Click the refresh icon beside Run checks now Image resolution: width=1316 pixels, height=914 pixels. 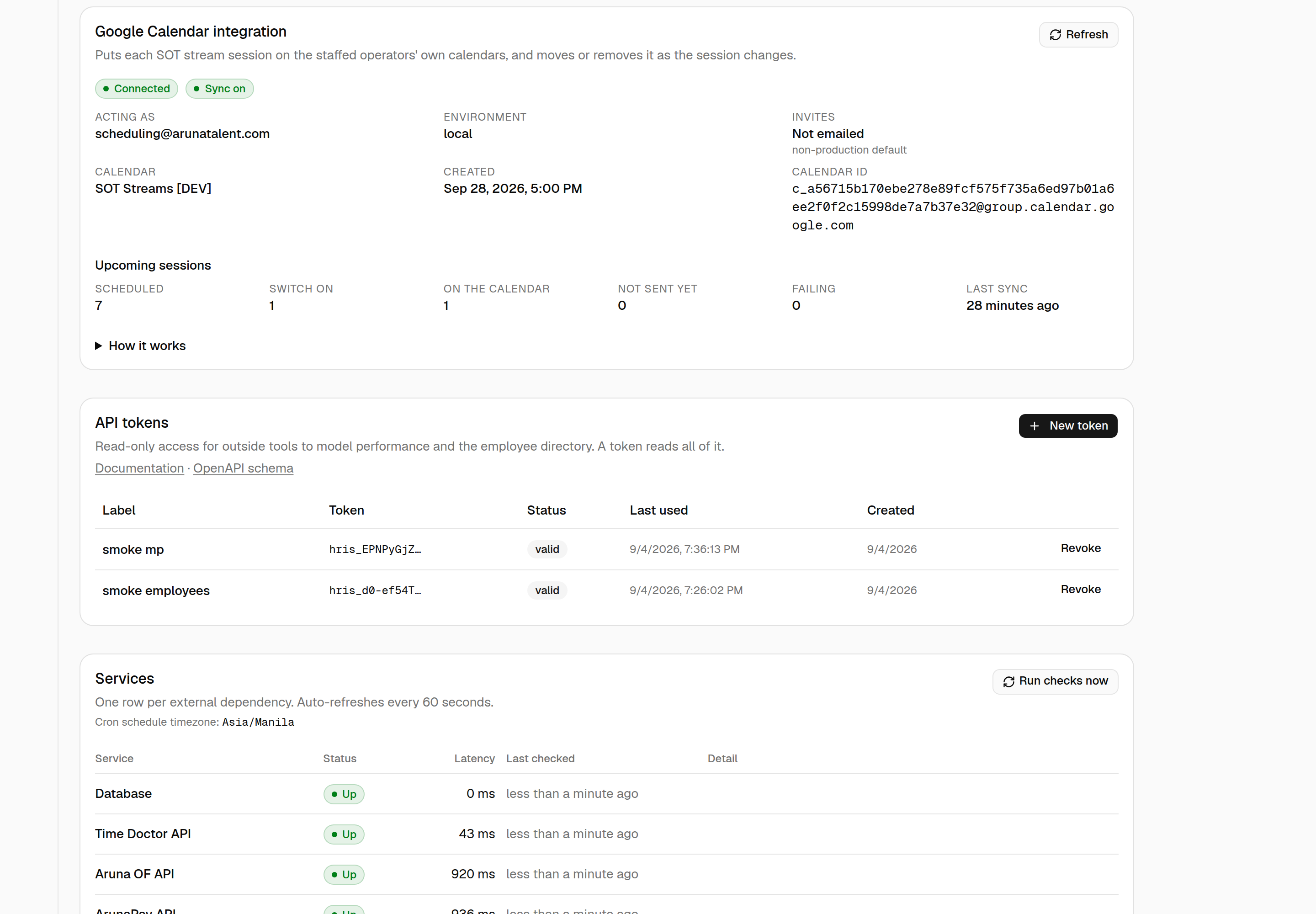point(1008,681)
